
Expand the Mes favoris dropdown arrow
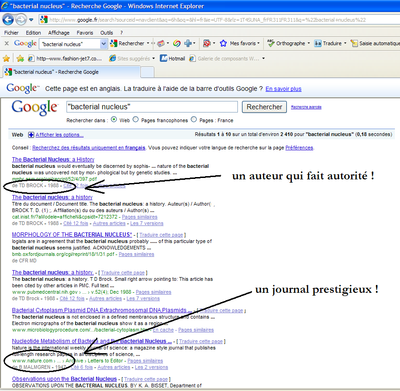tap(258, 43)
